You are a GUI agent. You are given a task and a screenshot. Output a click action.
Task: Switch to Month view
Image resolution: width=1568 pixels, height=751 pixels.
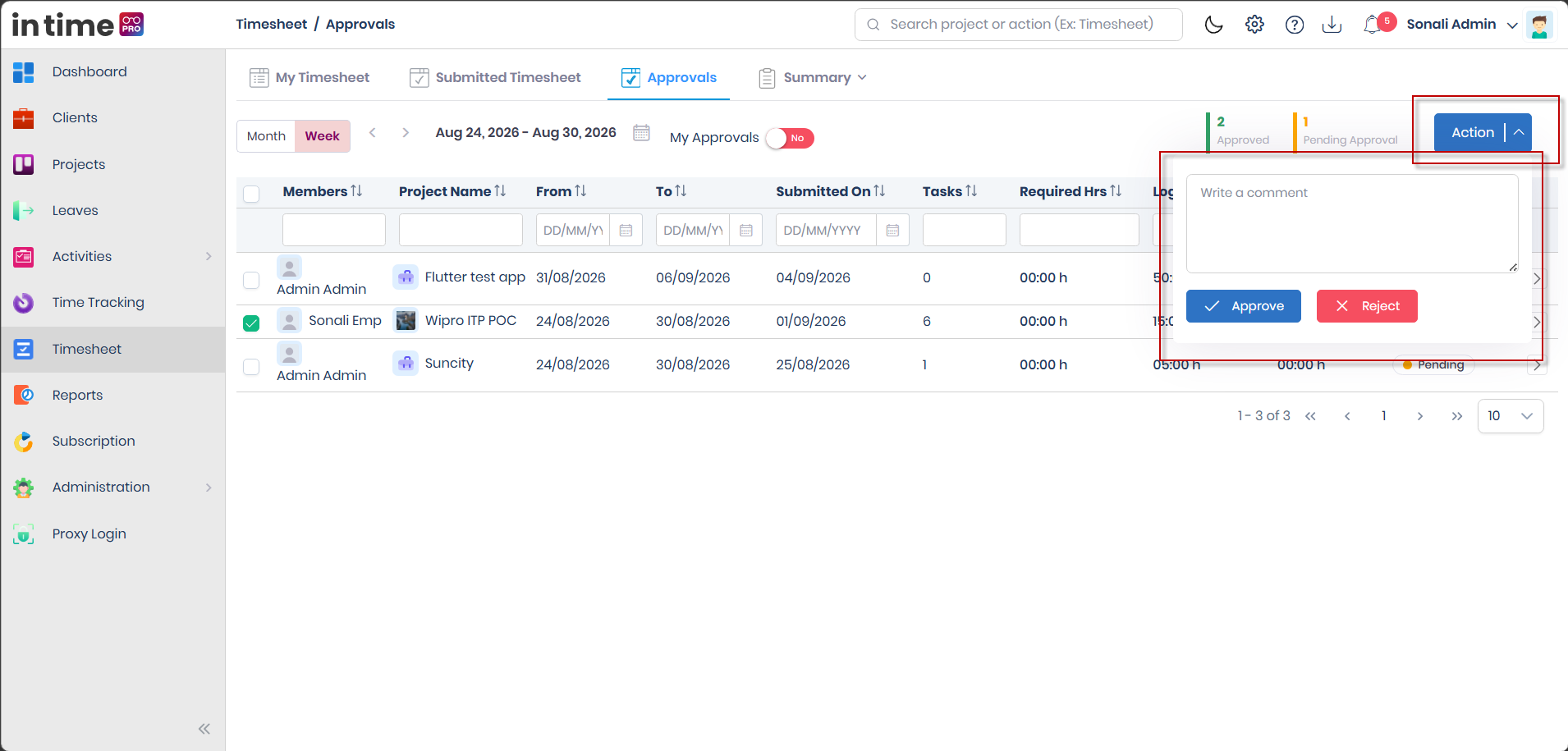pyautogui.click(x=266, y=136)
